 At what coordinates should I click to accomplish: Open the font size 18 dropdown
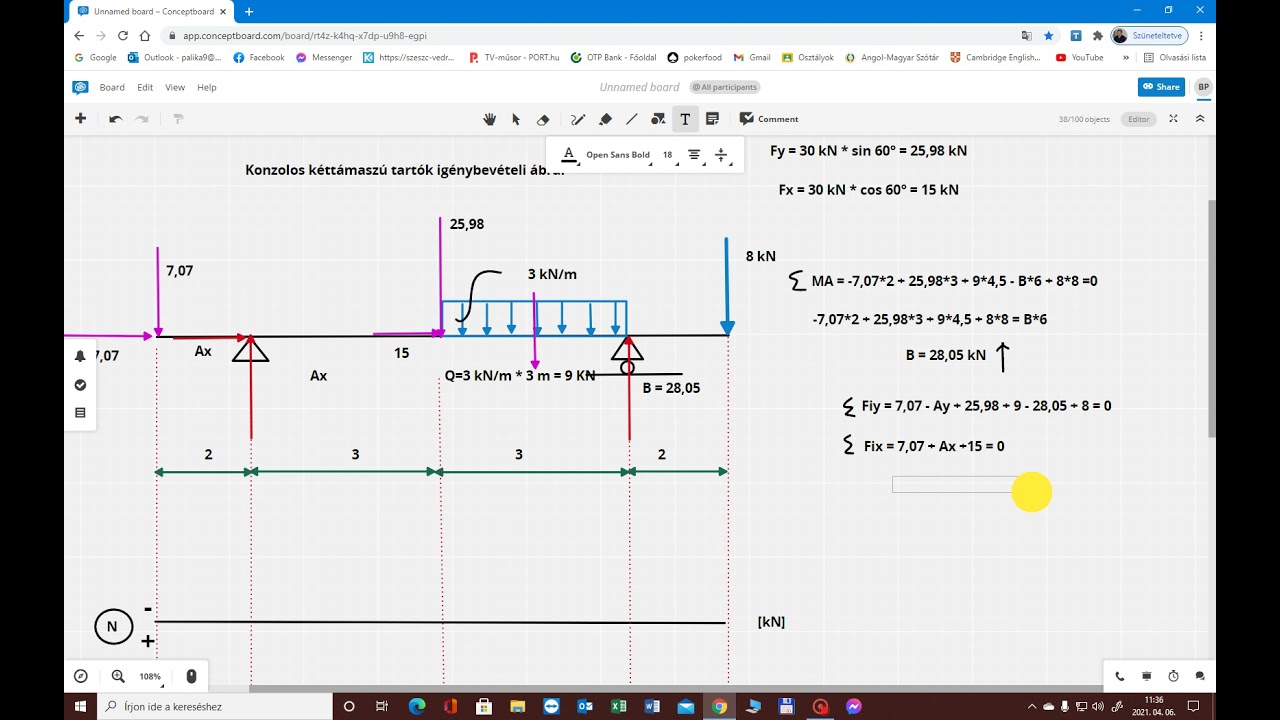pyautogui.click(x=670, y=155)
